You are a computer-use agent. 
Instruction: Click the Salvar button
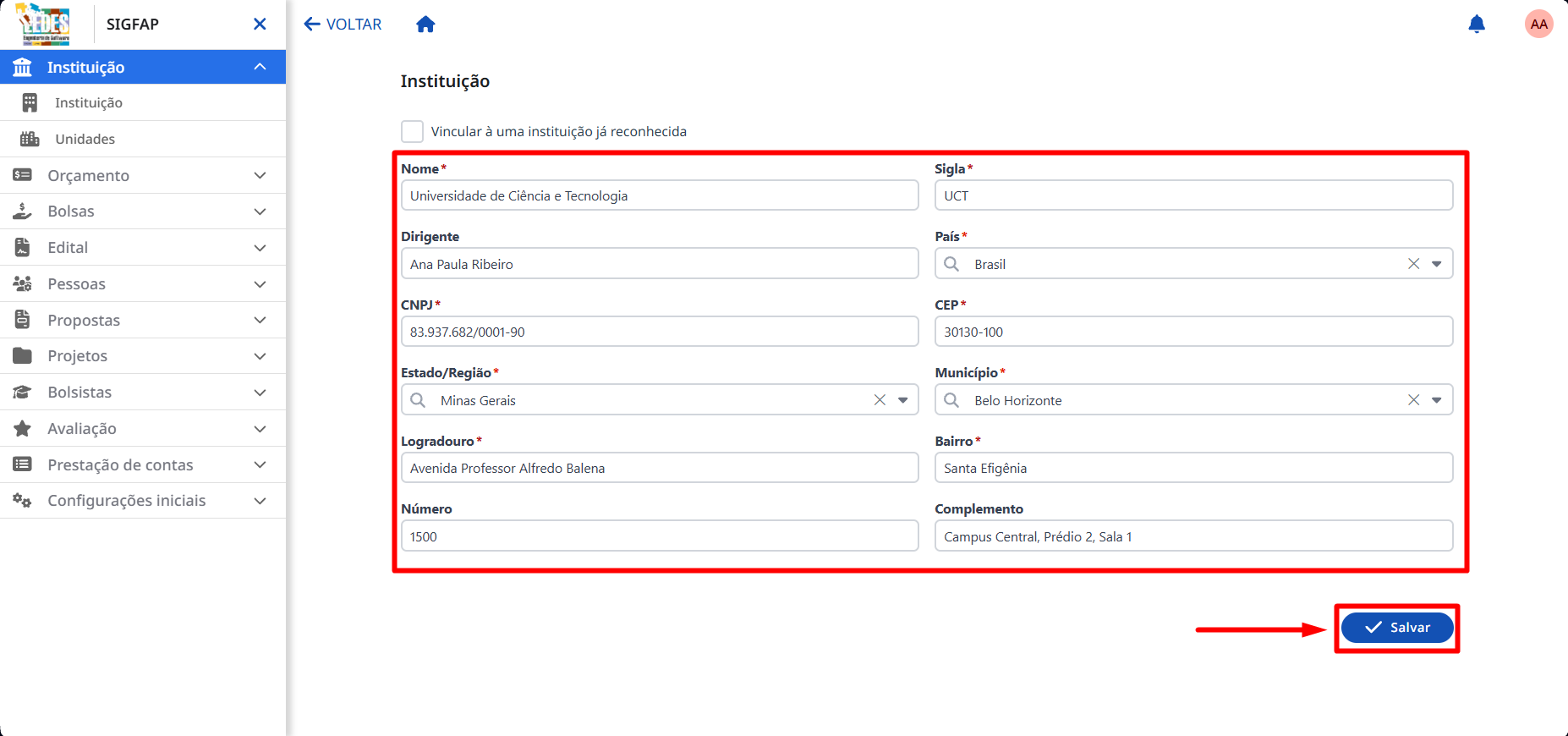[x=1397, y=628]
